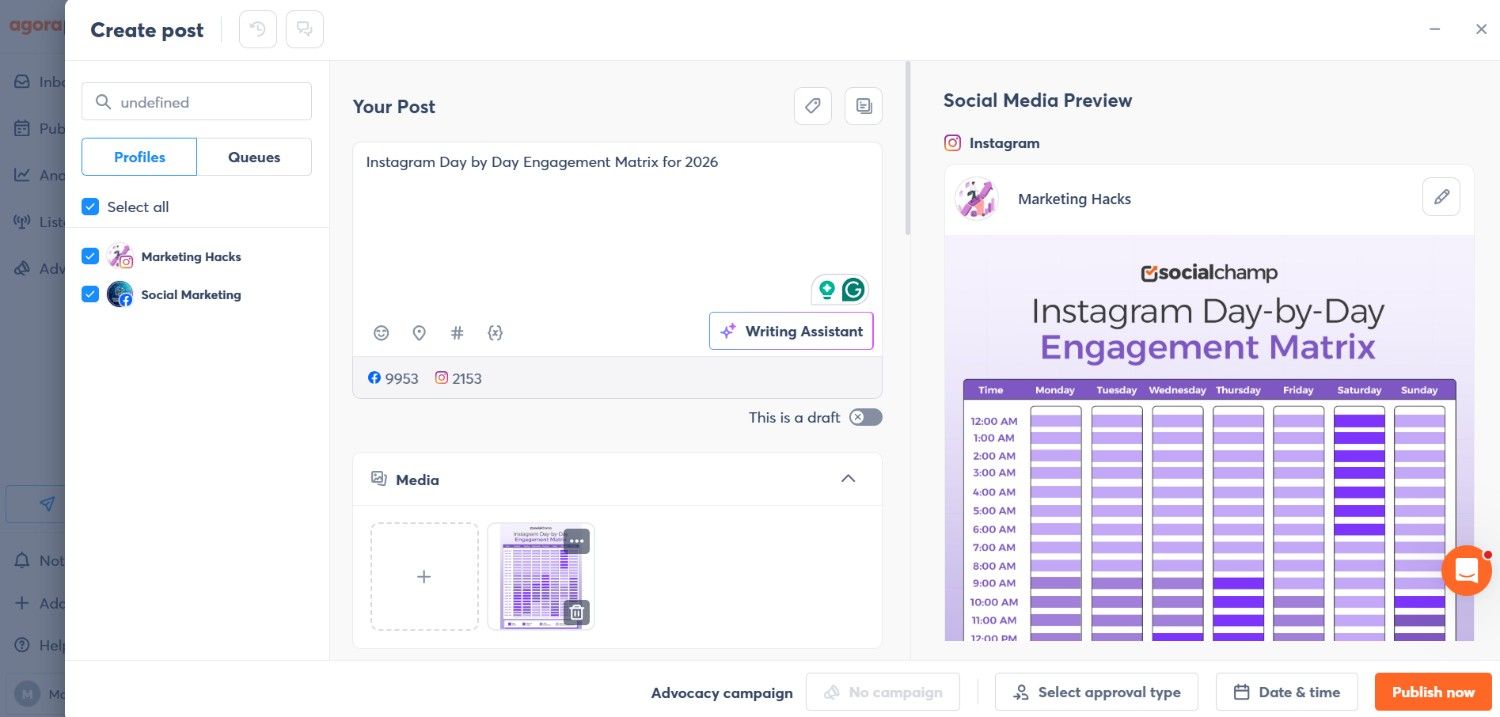
Task: Click the Instagram character count 2153
Action: 458,378
